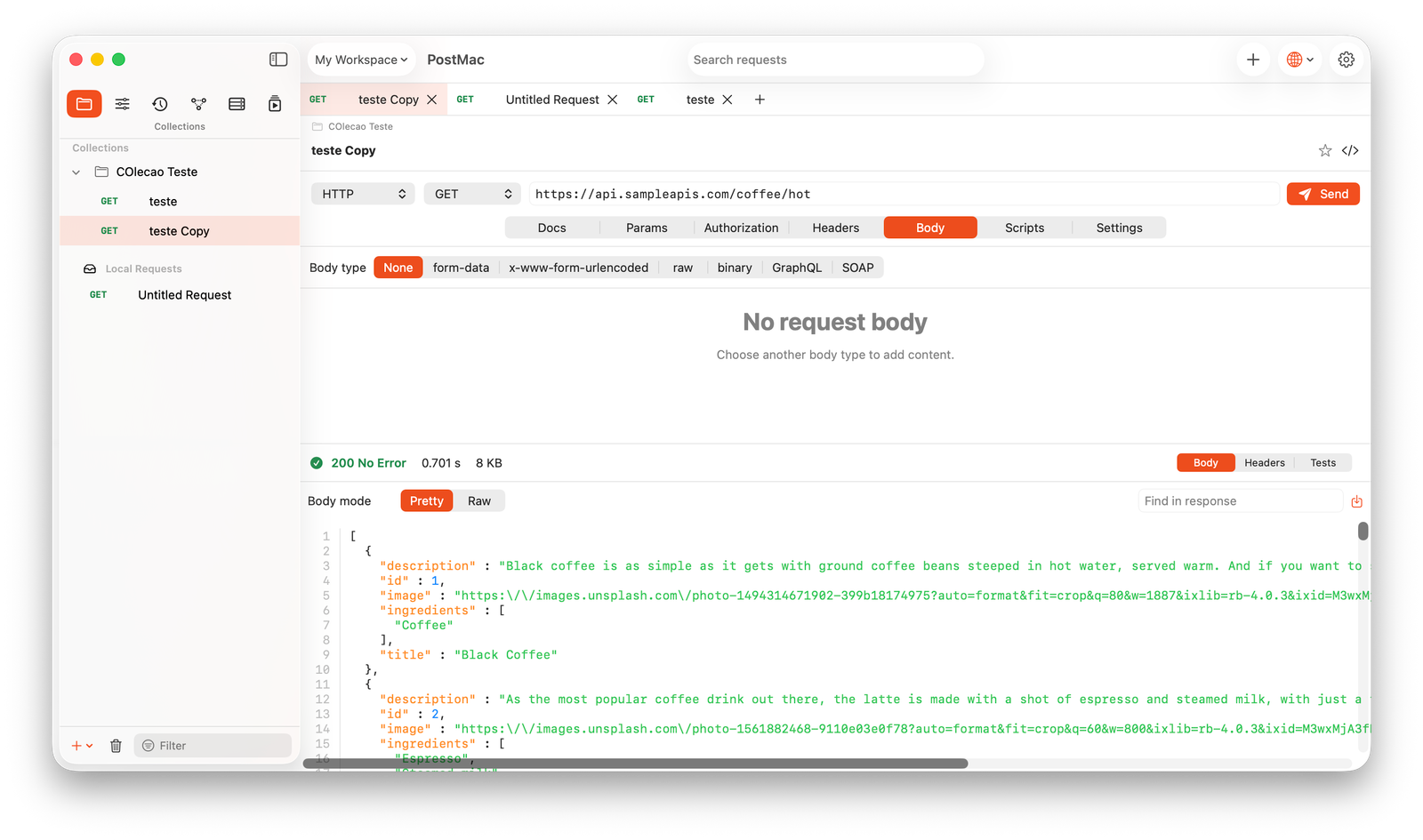Open the Collections sidebar folder icon

84,104
